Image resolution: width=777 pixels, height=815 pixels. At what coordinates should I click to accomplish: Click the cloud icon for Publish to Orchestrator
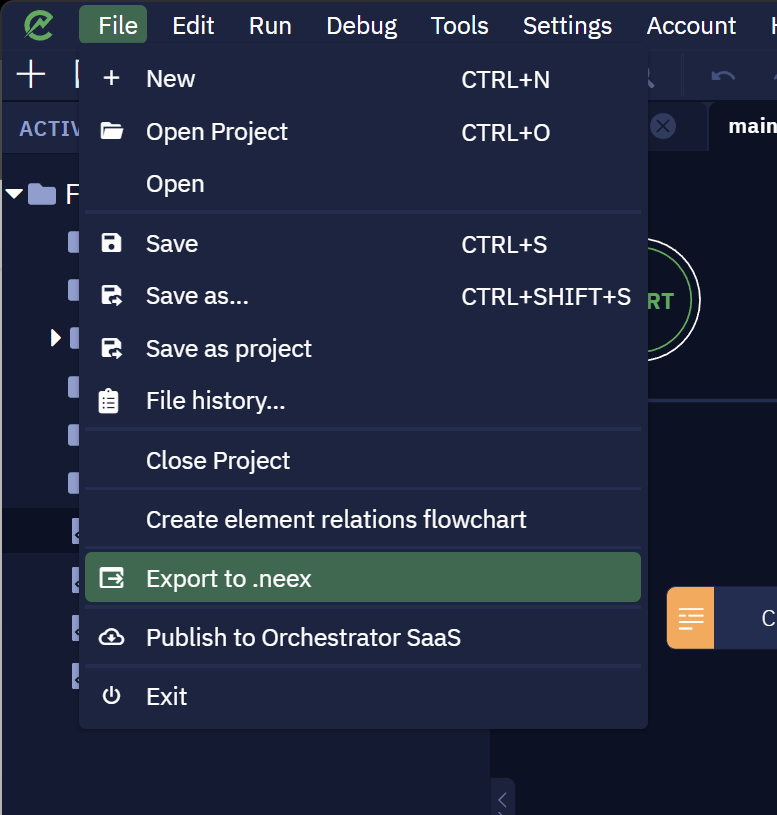click(111, 637)
